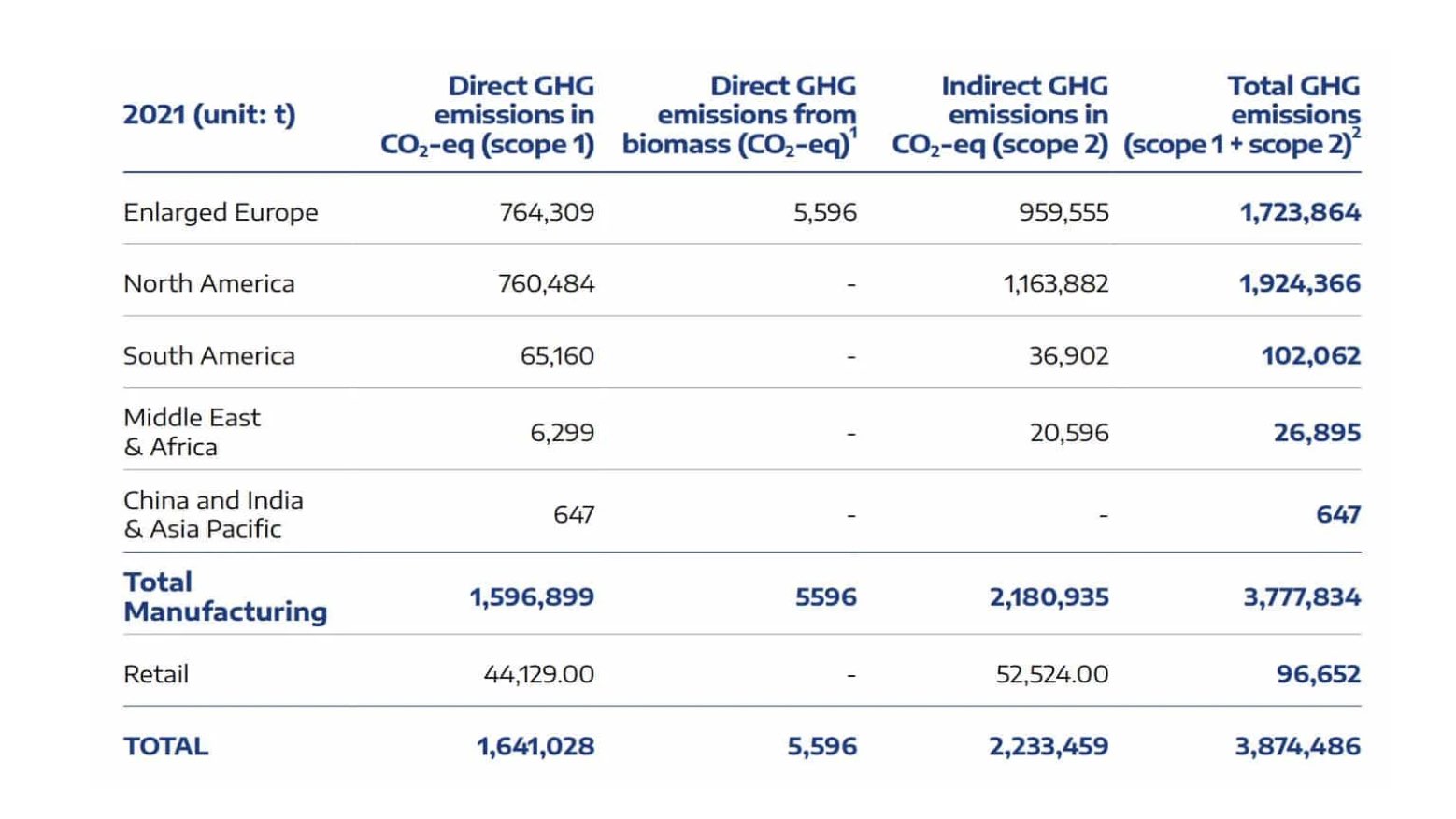Click the 20,596 Middle East scope 2 value
Image resolution: width=1456 pixels, height=819 pixels.
click(x=1069, y=433)
